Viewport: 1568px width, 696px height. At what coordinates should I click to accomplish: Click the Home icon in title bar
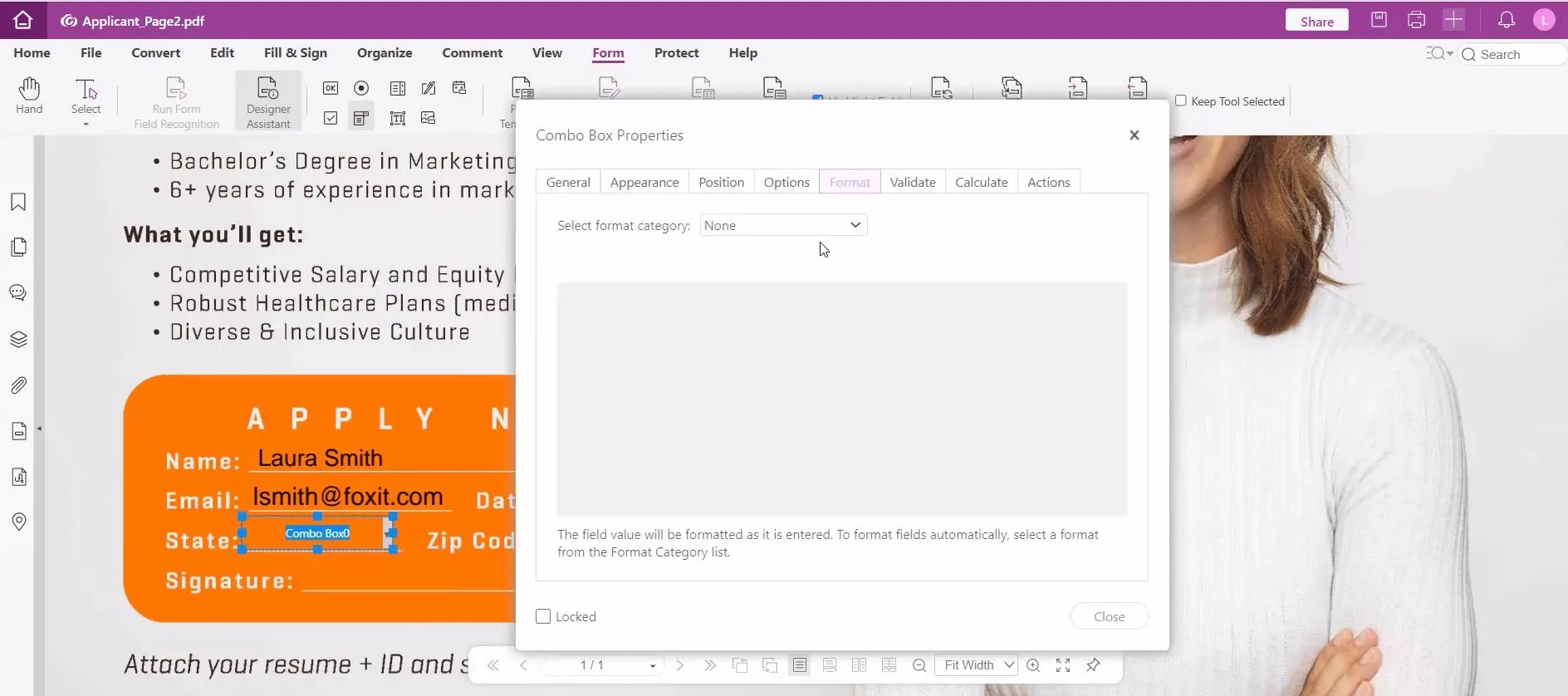coord(22,20)
